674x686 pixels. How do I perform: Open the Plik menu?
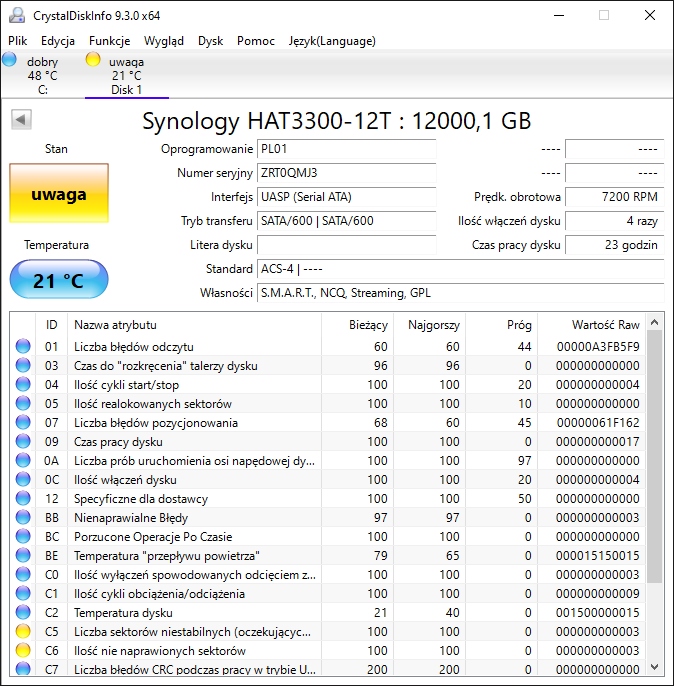[x=17, y=41]
